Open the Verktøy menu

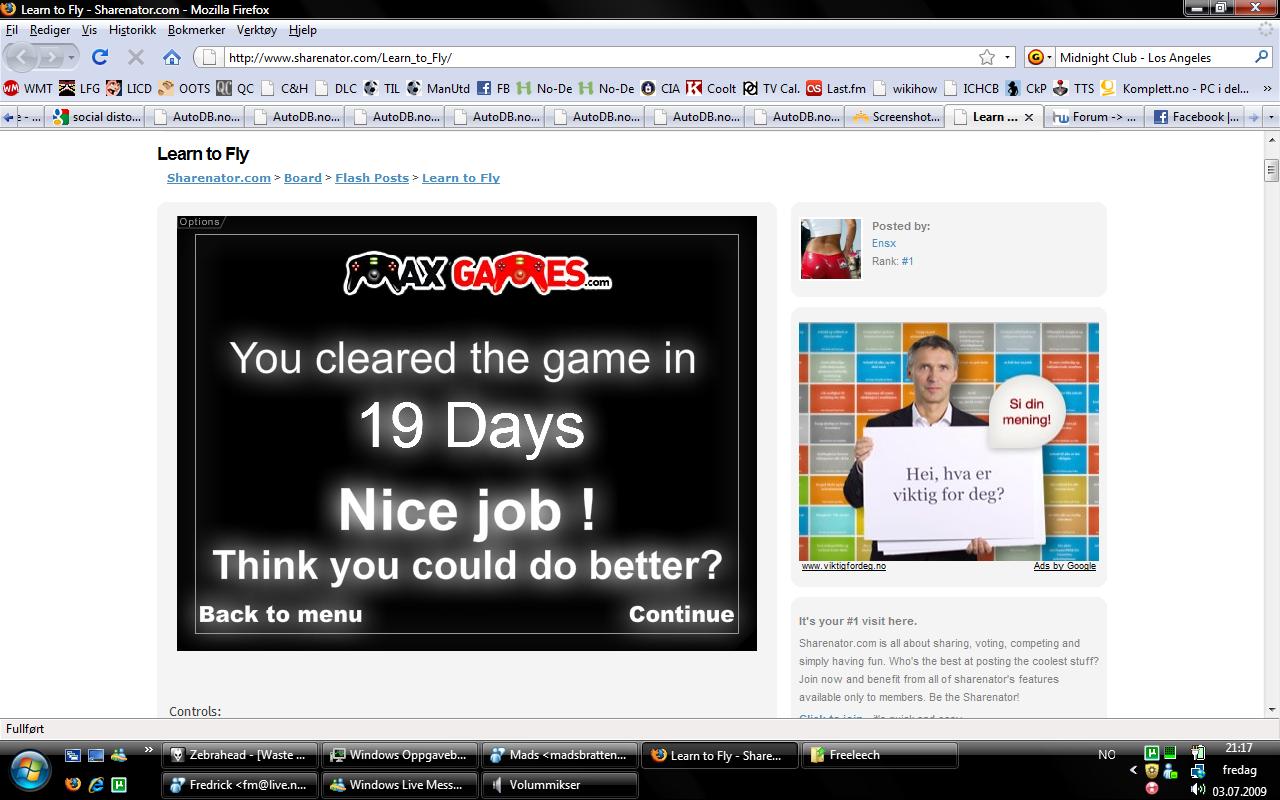tap(257, 30)
